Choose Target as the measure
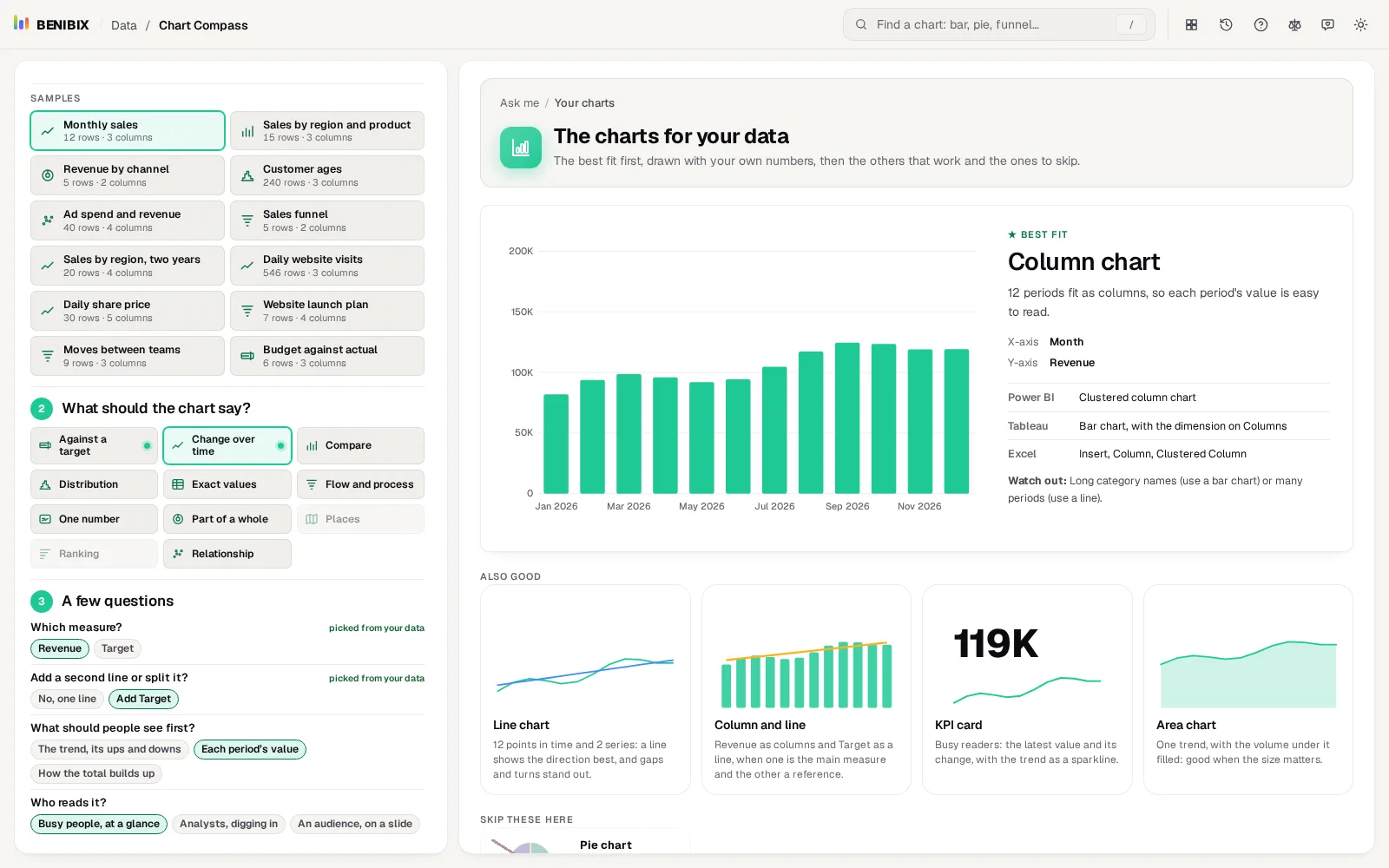Viewport: 1389px width, 868px height. pyautogui.click(x=117, y=648)
